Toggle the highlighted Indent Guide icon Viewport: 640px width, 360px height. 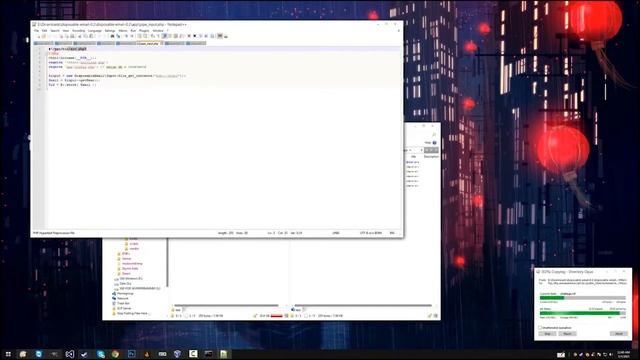(164, 36)
